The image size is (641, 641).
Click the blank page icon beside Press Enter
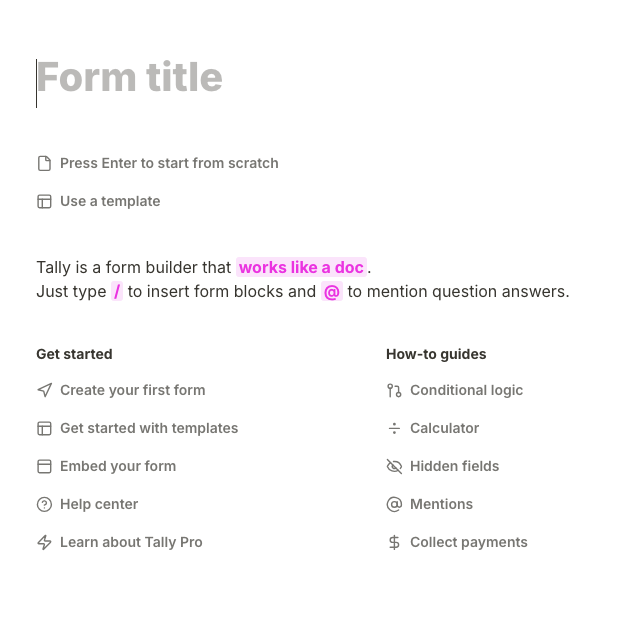click(x=44, y=163)
